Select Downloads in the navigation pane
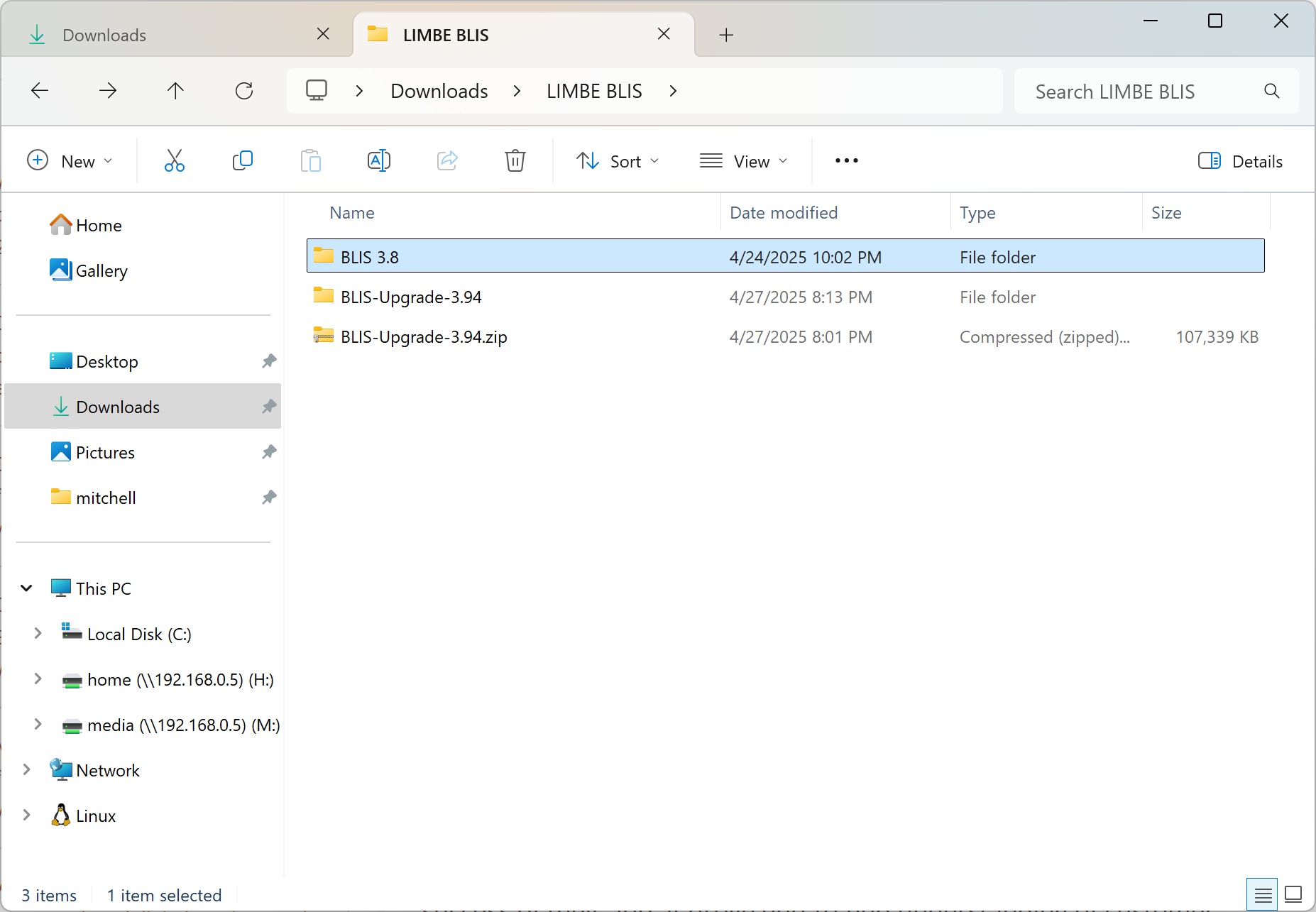The image size is (1316, 912). coord(143,407)
